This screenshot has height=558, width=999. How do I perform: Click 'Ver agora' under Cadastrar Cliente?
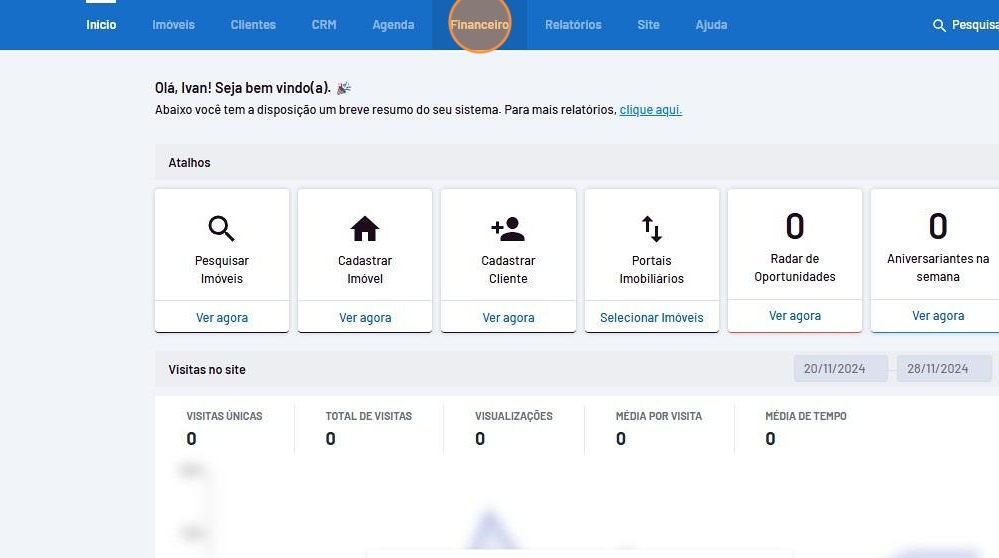click(x=508, y=318)
